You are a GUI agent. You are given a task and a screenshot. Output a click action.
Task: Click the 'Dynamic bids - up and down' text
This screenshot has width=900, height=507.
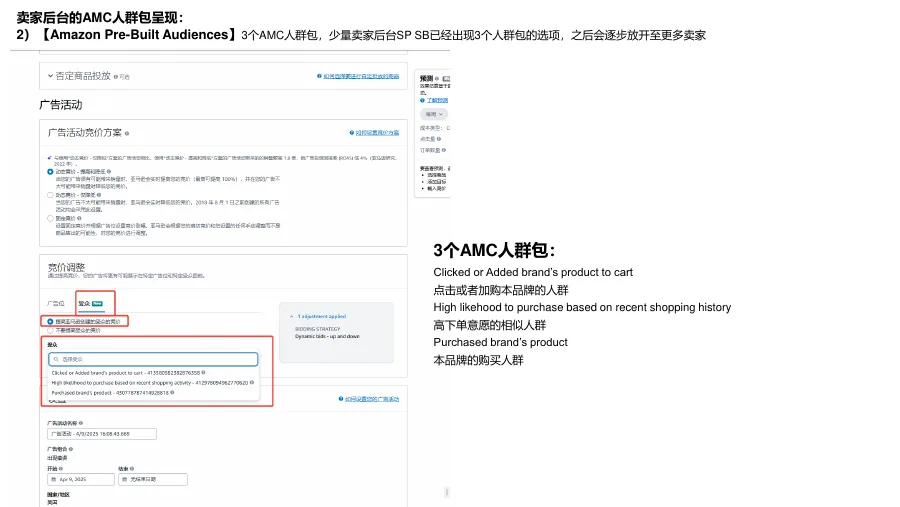327,336
